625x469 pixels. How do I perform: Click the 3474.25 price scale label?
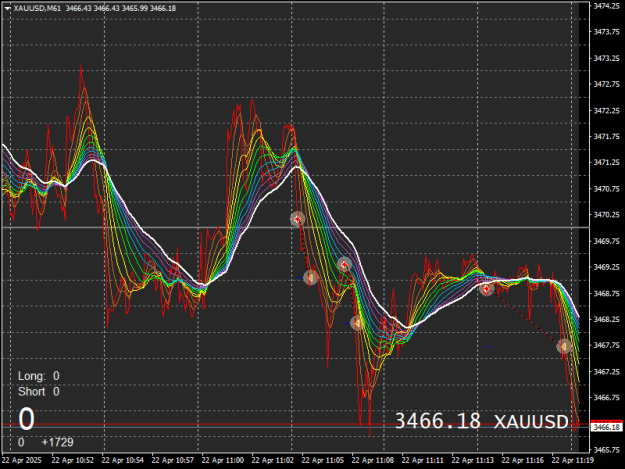coord(607,6)
